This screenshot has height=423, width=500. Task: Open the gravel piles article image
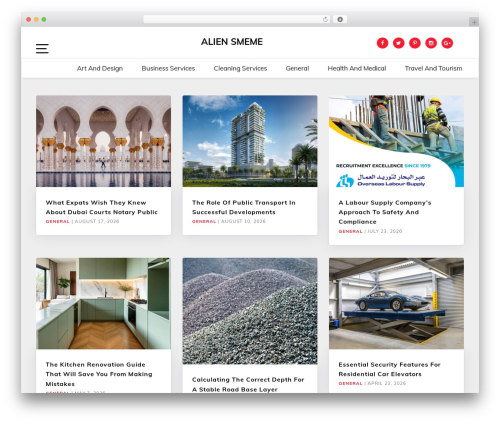pyautogui.click(x=250, y=311)
